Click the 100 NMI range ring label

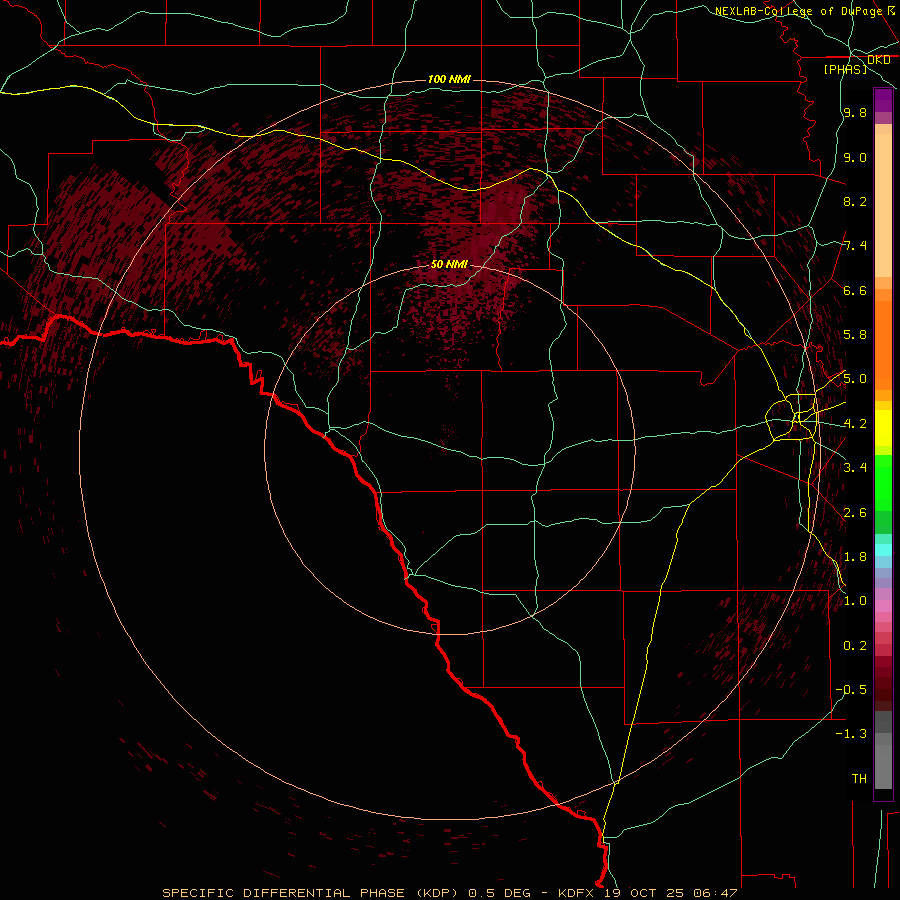(449, 79)
